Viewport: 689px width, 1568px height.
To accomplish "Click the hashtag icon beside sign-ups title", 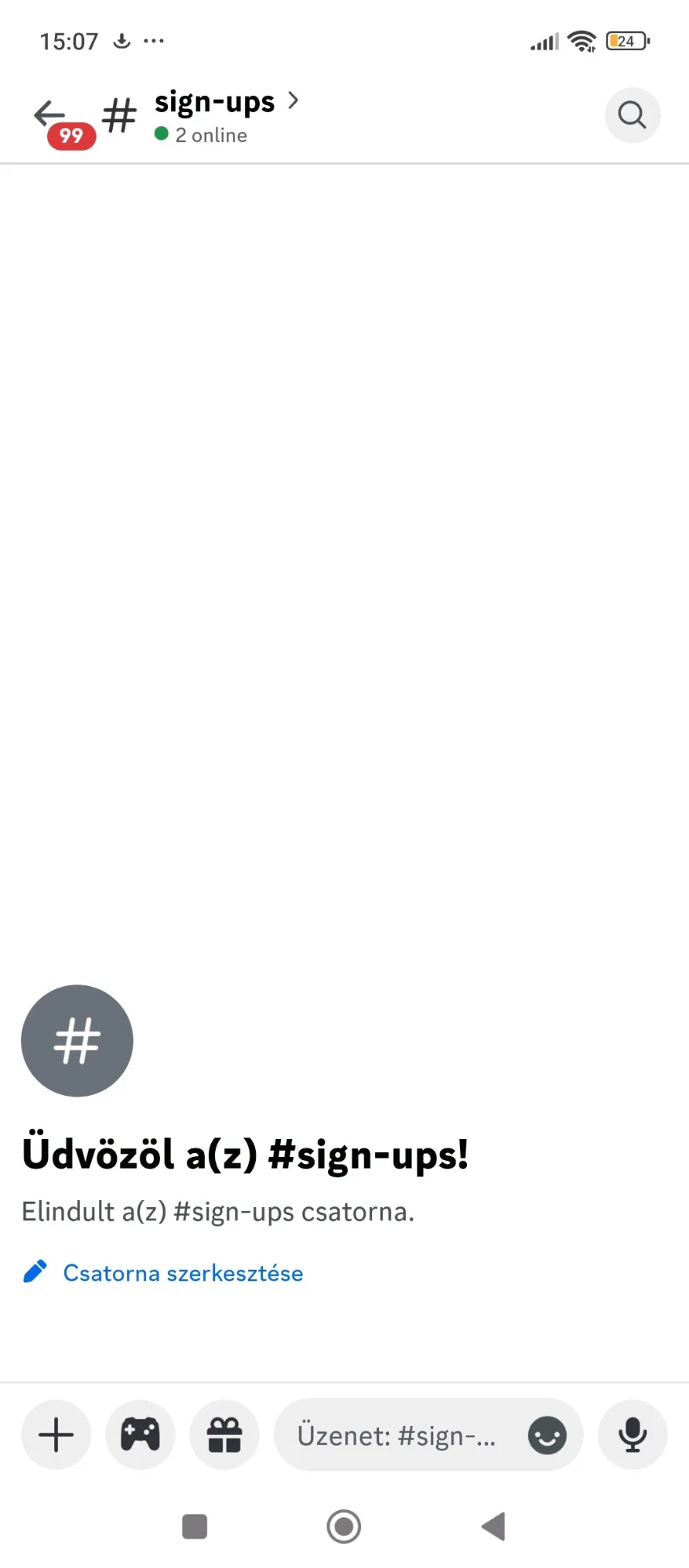I will click(120, 116).
